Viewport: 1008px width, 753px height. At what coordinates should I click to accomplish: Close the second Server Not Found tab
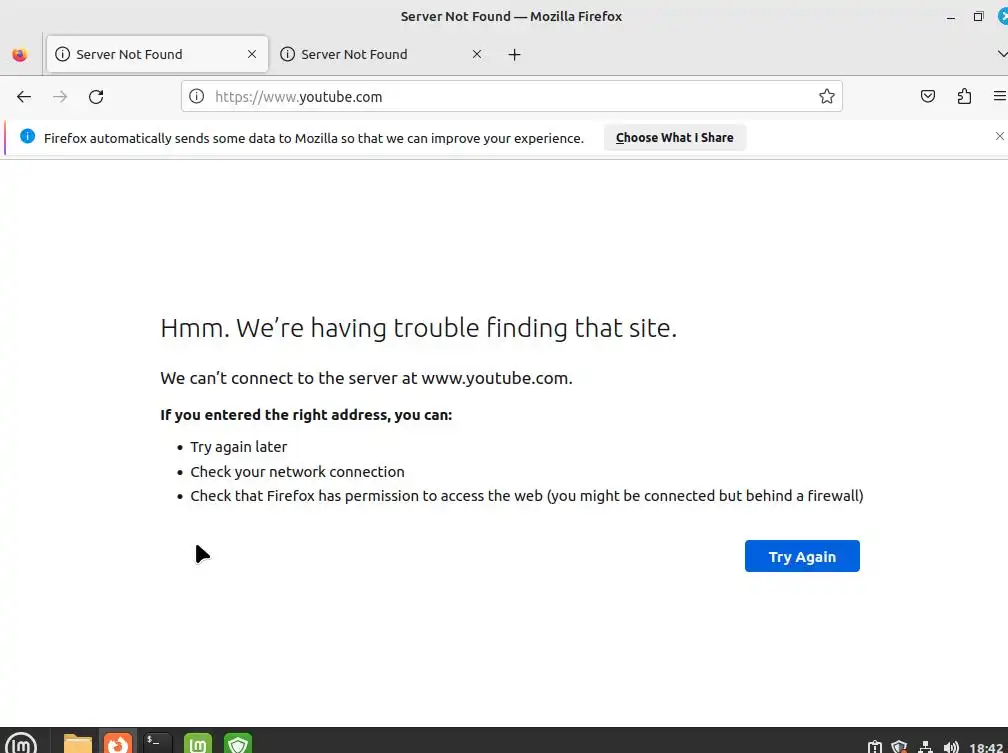click(x=477, y=55)
